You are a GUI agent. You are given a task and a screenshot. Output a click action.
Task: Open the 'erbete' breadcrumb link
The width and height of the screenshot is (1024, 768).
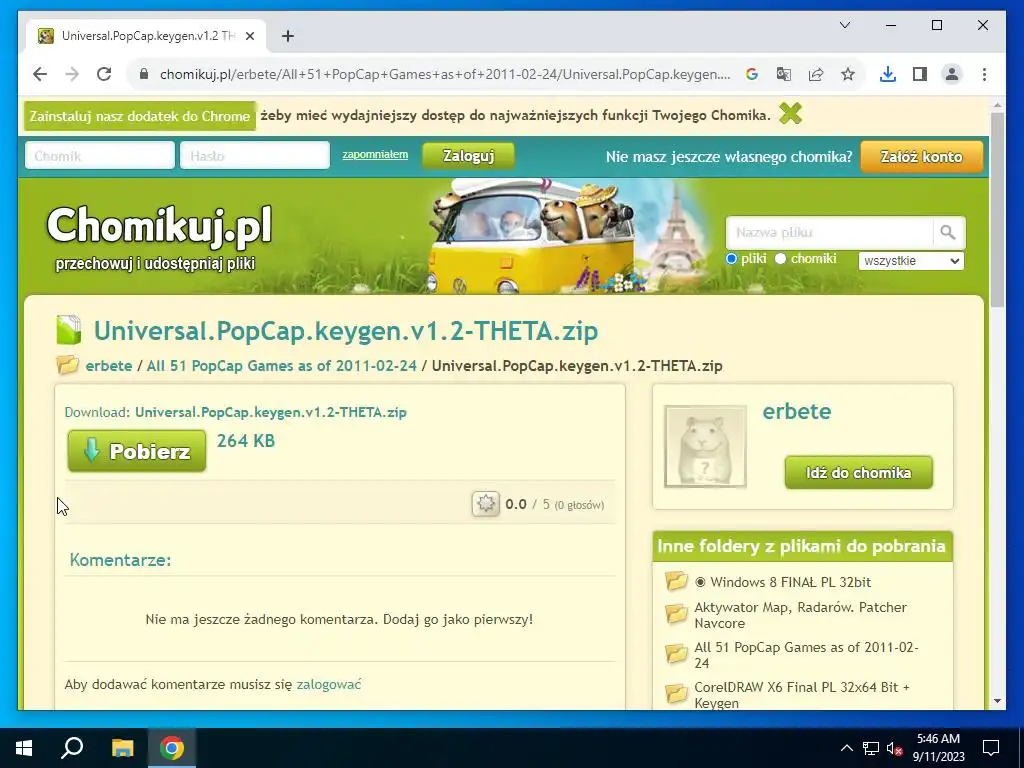coord(108,365)
